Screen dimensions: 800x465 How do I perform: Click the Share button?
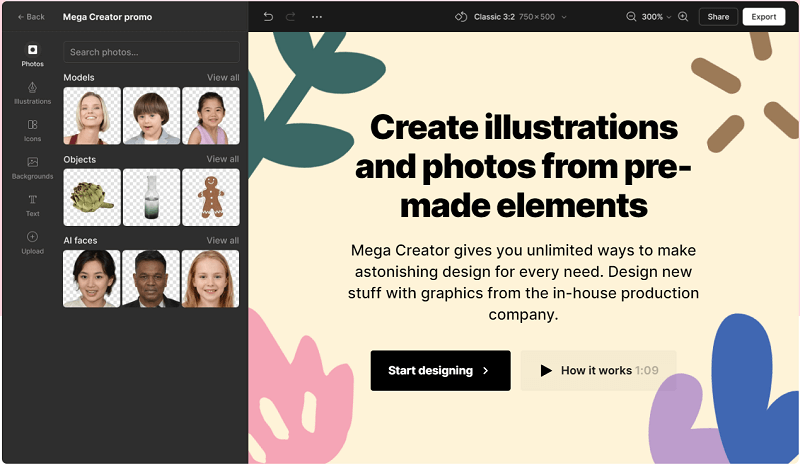pos(718,17)
